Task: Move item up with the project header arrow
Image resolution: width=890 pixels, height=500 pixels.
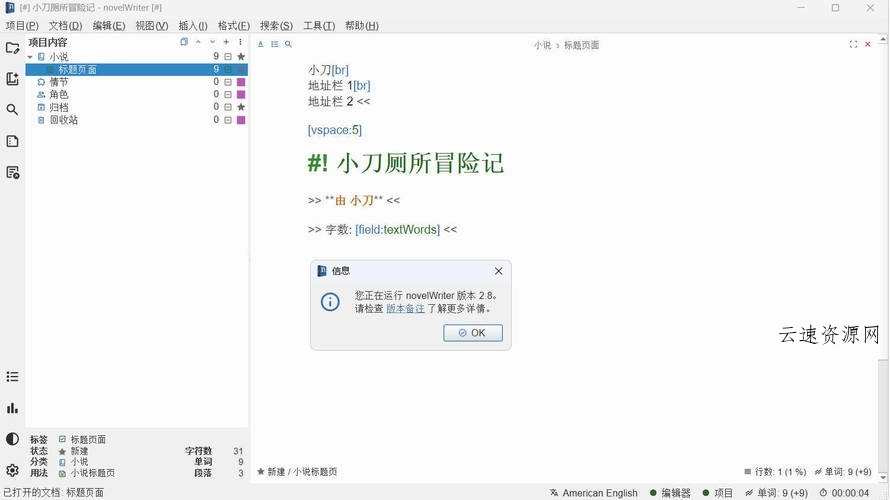Action: click(198, 42)
